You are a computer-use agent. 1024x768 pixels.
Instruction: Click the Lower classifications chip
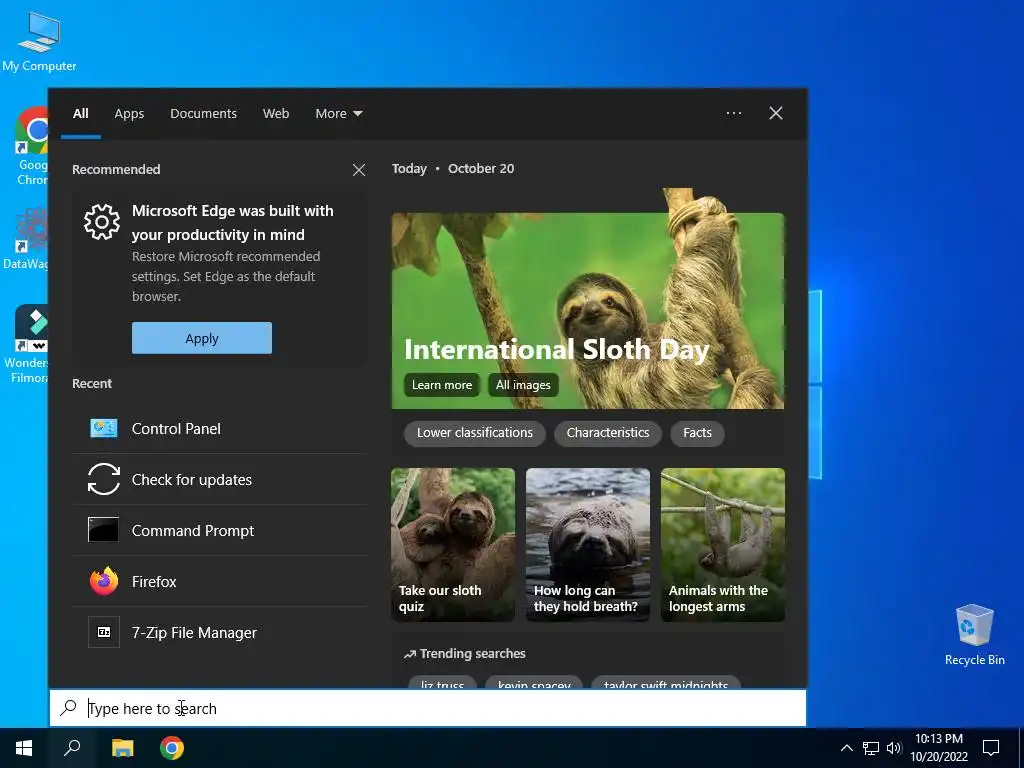(x=475, y=432)
